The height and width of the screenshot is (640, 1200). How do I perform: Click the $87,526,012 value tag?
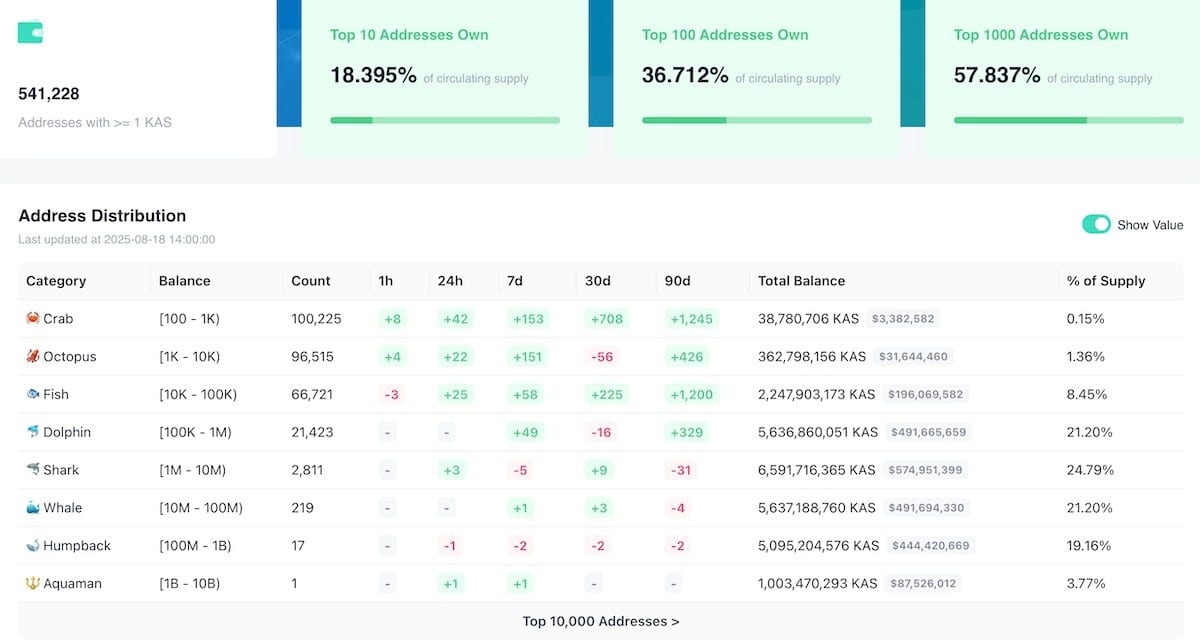pyautogui.click(x=923, y=584)
